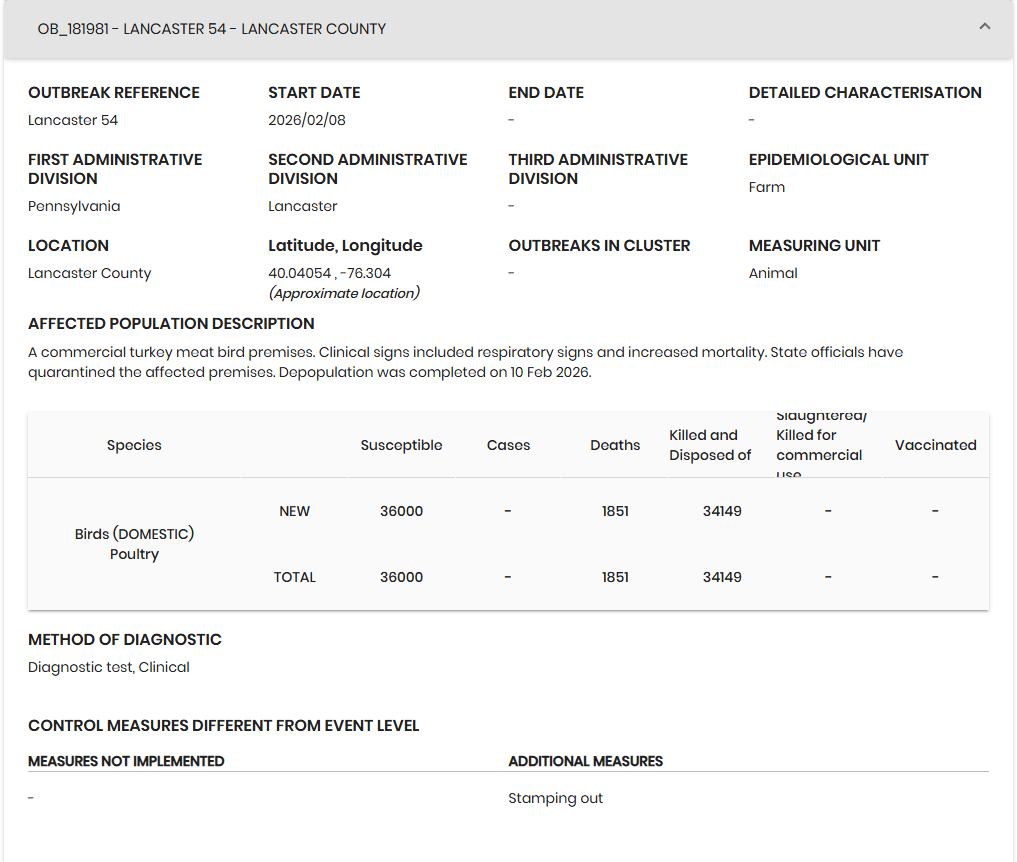Click the NEW row label
Viewport: 1017px width, 862px height.
point(294,511)
